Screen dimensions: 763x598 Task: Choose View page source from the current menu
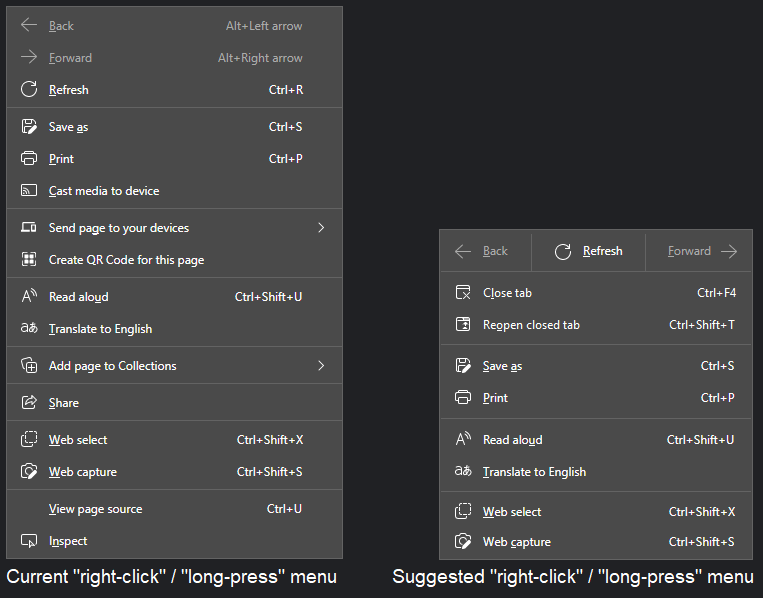[x=95, y=509]
